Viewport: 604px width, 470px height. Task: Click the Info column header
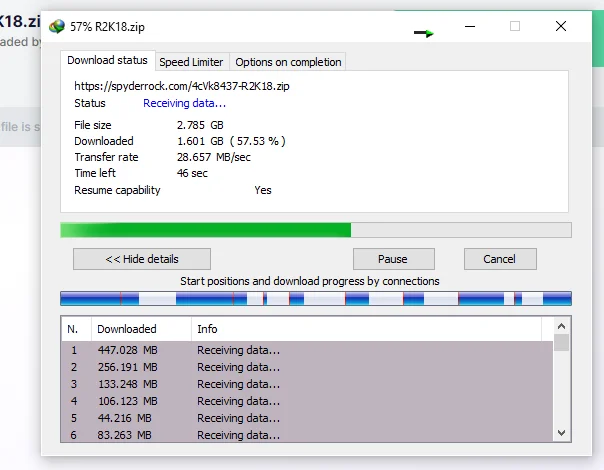tap(366, 329)
